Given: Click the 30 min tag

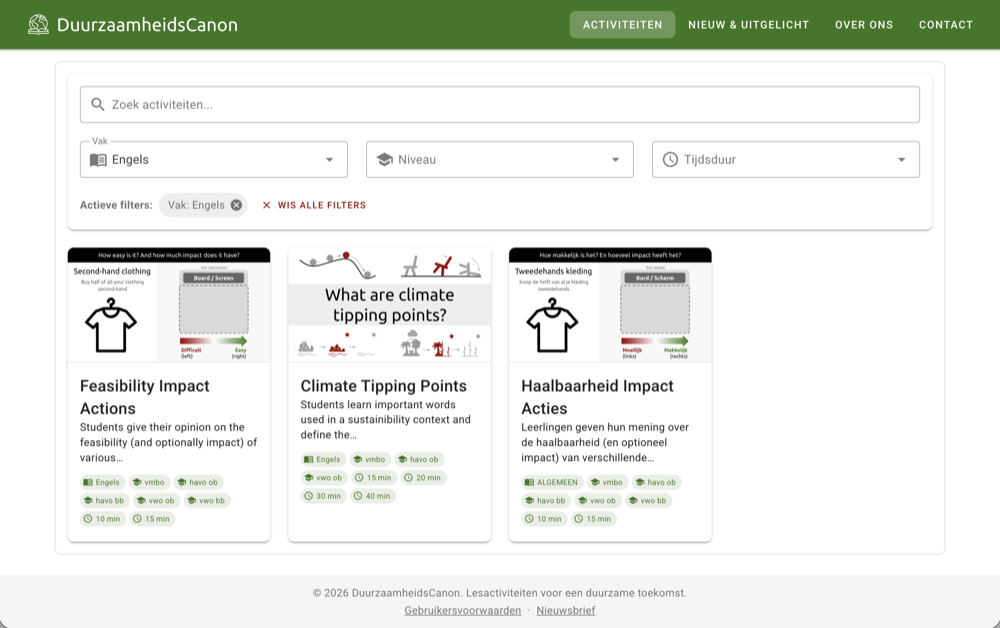Looking at the screenshot, I should point(322,496).
